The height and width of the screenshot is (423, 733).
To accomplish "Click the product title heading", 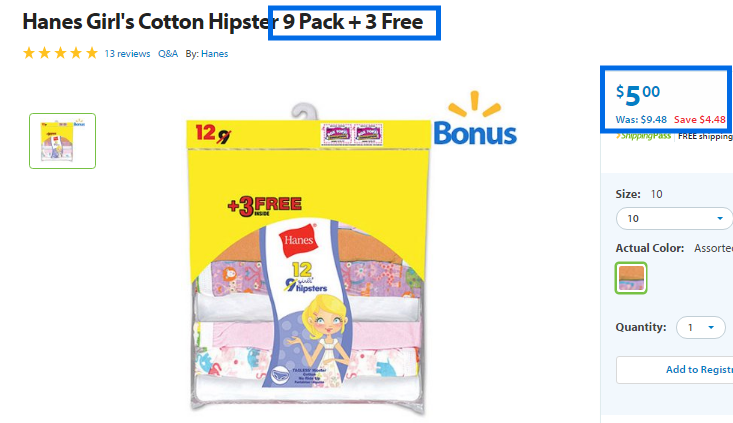I will tap(223, 22).
